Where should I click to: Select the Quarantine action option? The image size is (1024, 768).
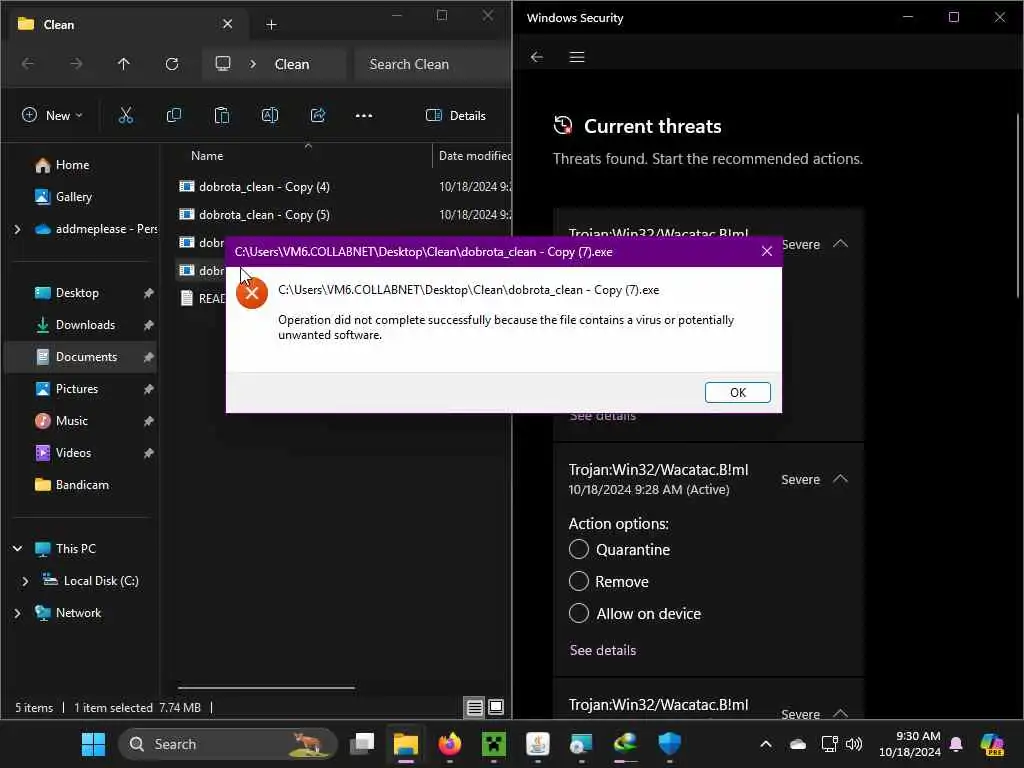click(579, 549)
